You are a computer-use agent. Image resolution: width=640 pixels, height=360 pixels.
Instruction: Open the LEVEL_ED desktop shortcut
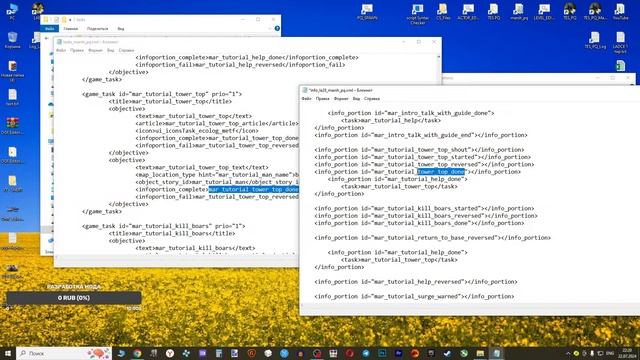[x=544, y=12]
